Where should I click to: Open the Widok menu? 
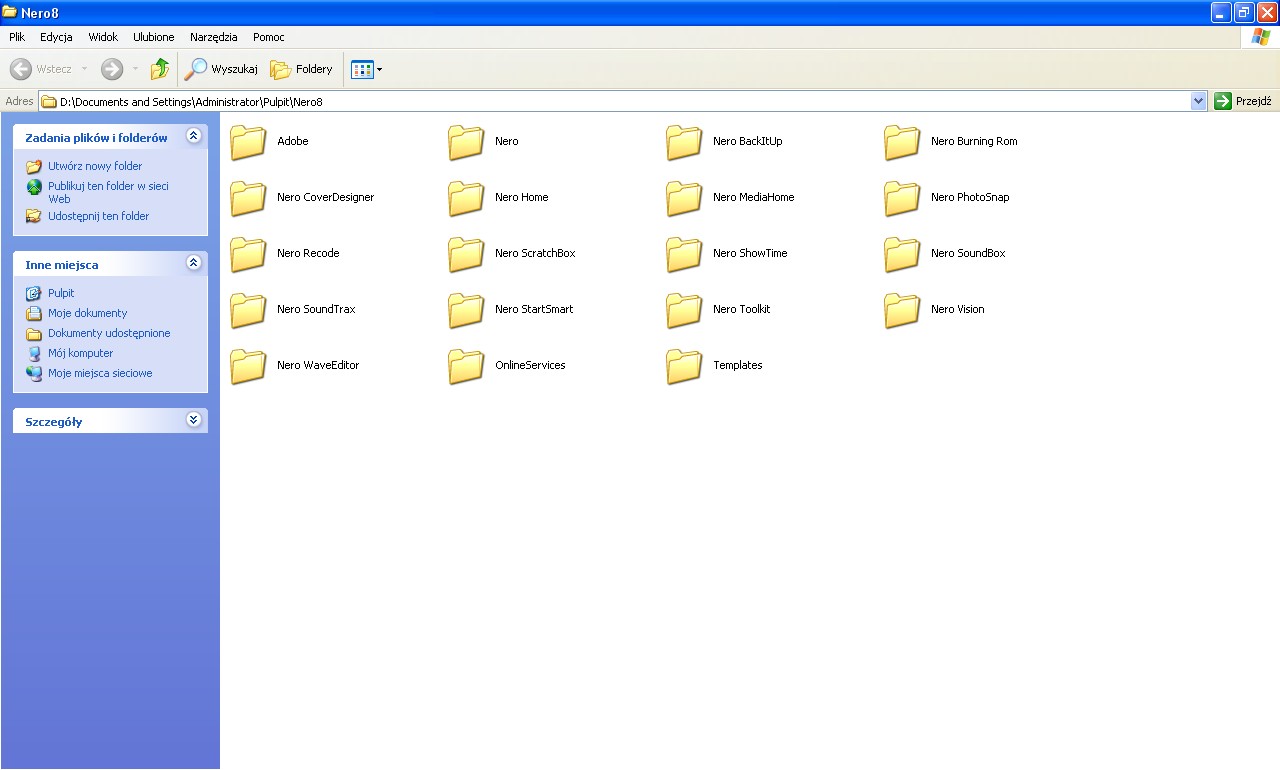click(x=103, y=37)
